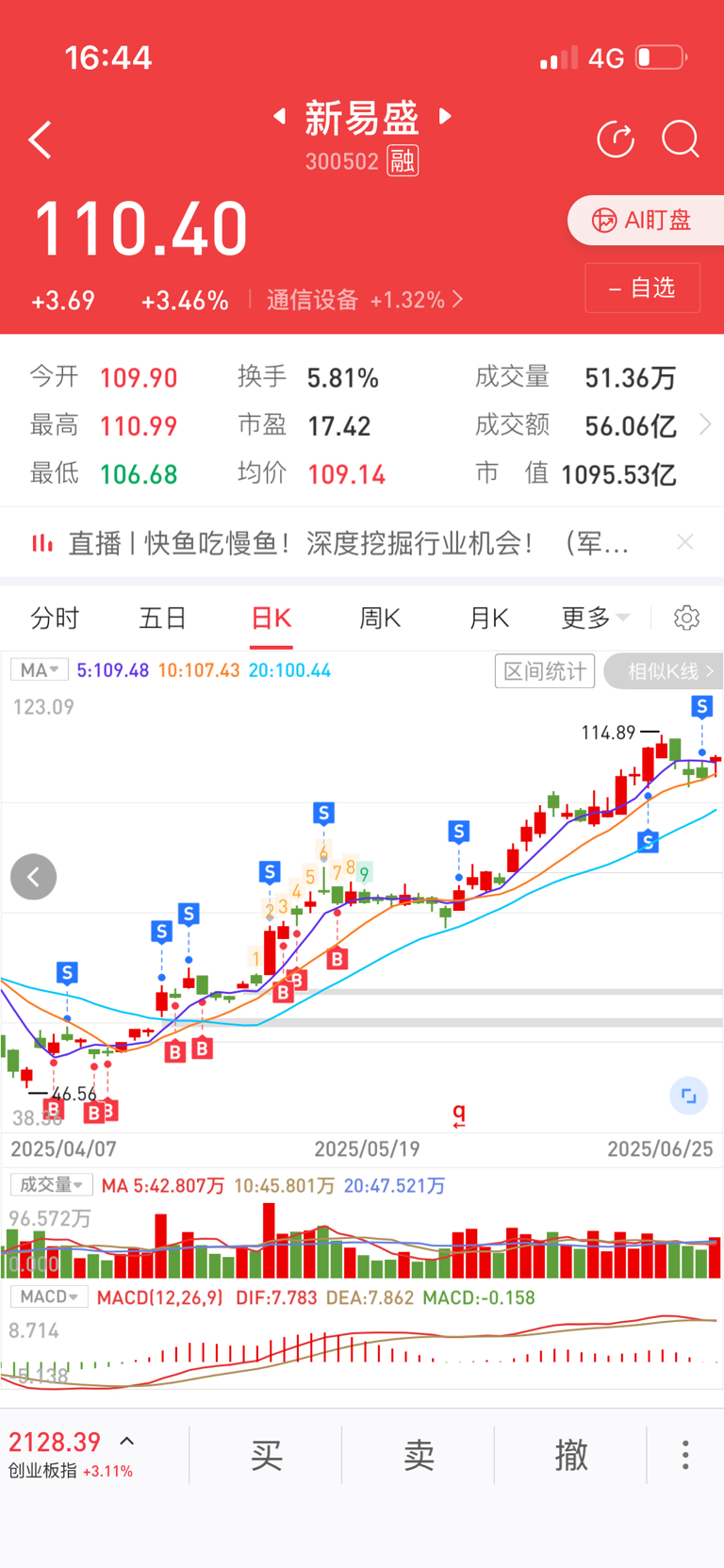Tap the S marker above numbered candle 6
Image resolution: width=724 pixels, height=1568 pixels.
323,813
